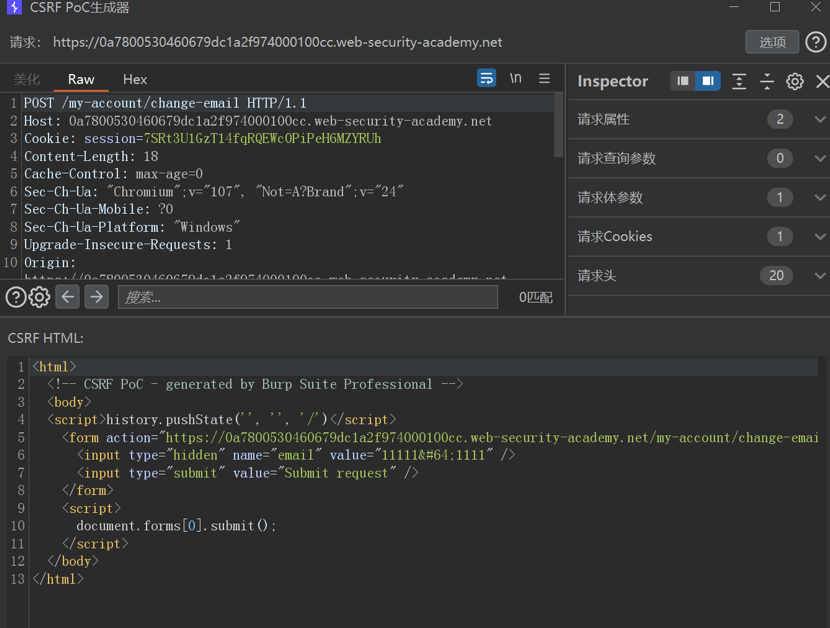
Task: Click the hidden email input line
Action: tap(296, 455)
